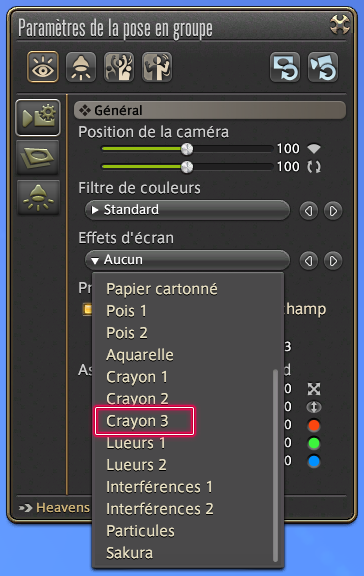Select next color filter arrow
364x576 pixels.
333,211
